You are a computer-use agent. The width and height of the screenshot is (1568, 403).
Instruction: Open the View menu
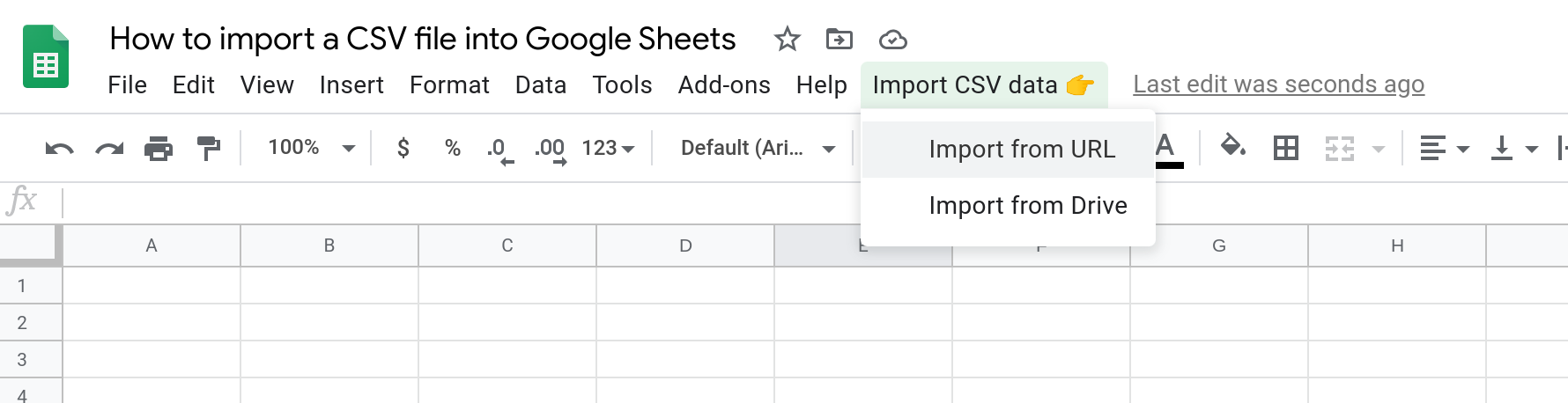coord(267,85)
